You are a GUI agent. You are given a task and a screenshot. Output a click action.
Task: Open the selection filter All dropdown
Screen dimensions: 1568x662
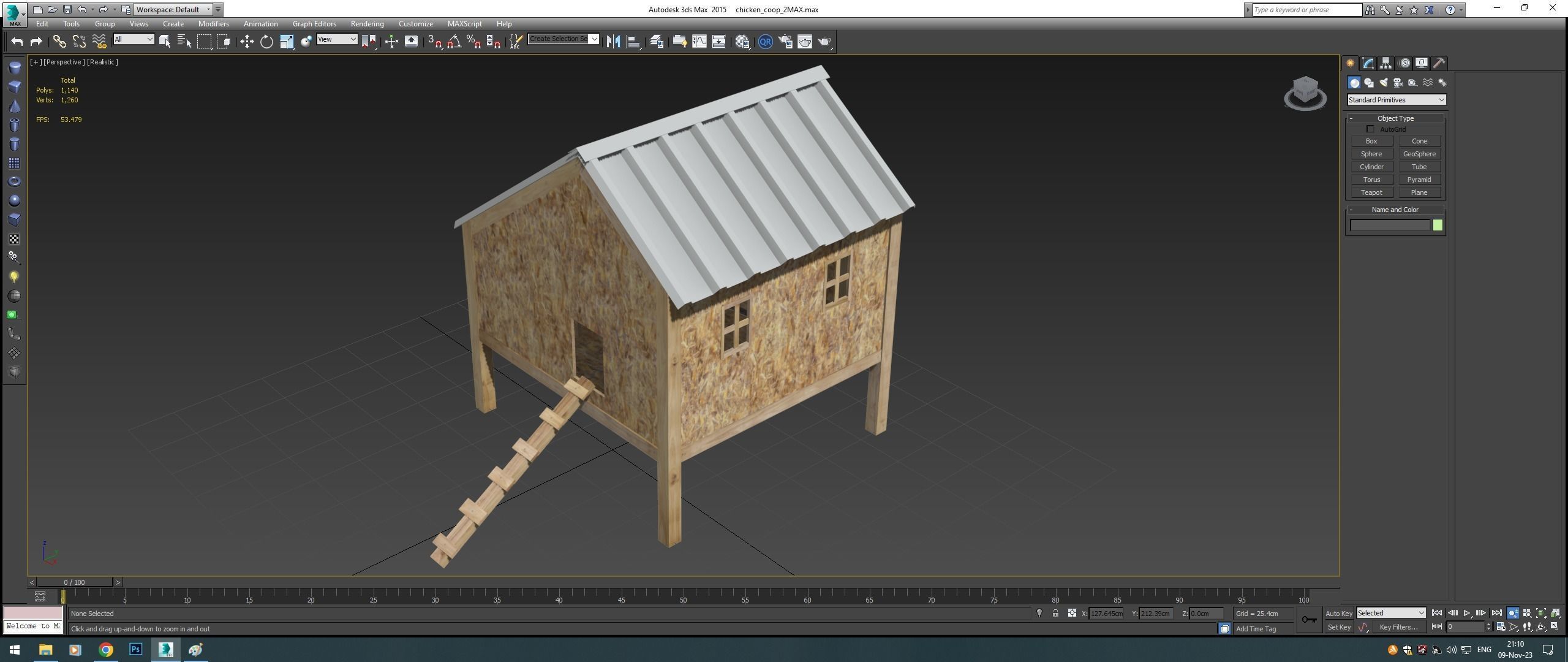coord(134,39)
